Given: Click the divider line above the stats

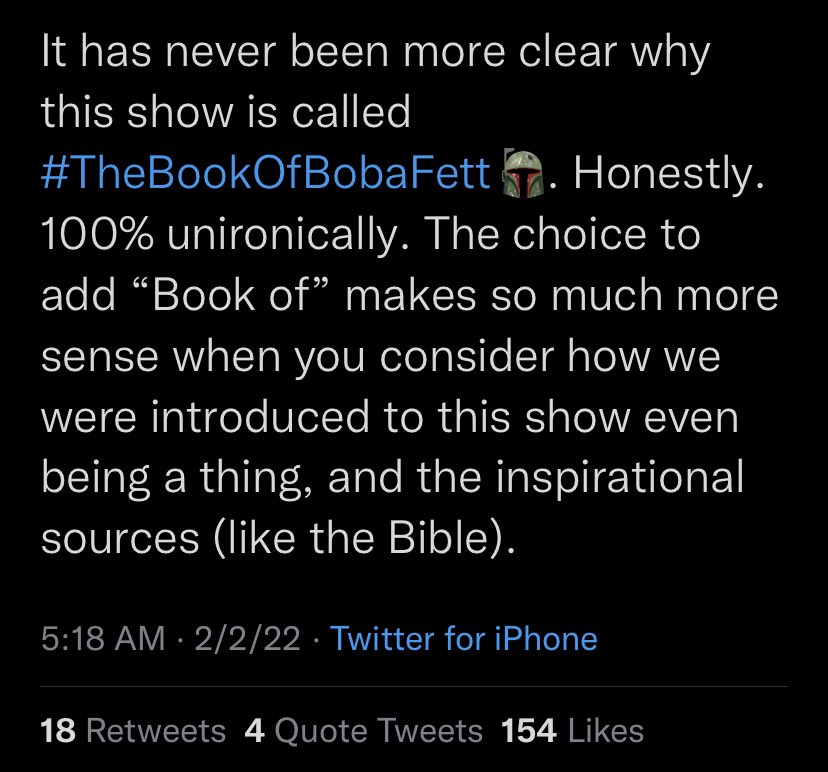Looking at the screenshot, I should pyautogui.click(x=414, y=686).
